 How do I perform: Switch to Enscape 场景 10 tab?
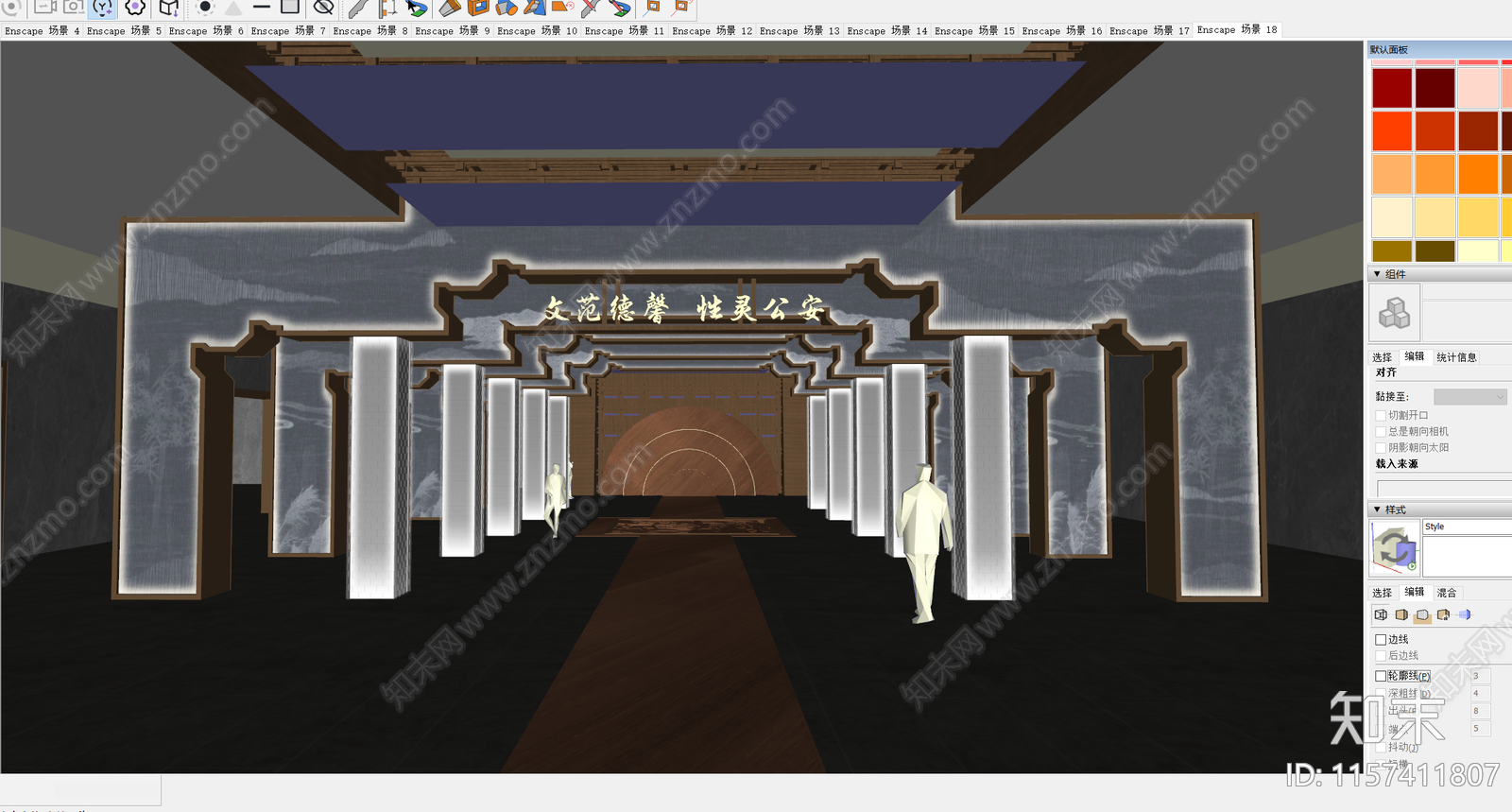click(x=537, y=30)
